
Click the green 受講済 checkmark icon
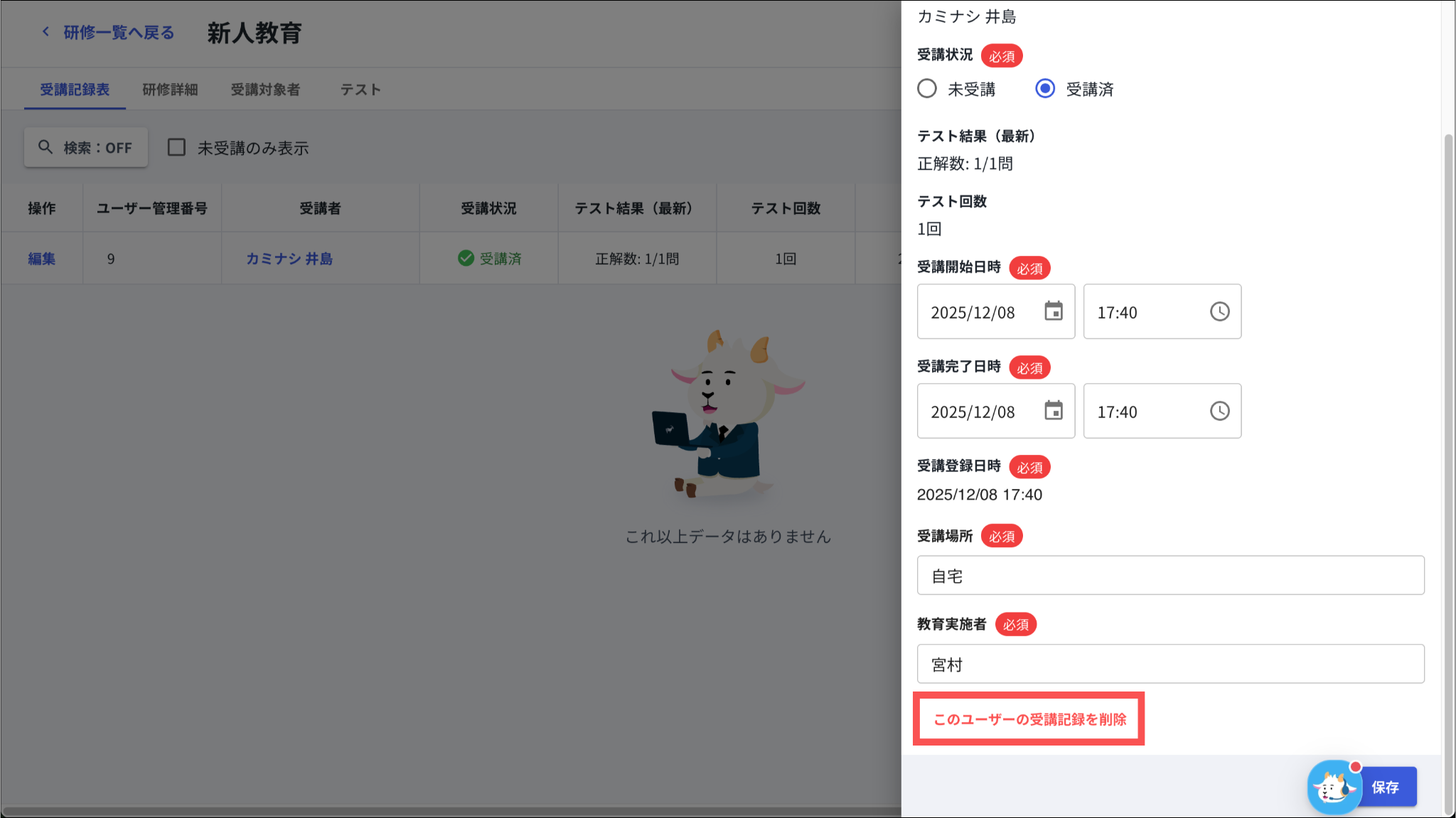[466, 258]
